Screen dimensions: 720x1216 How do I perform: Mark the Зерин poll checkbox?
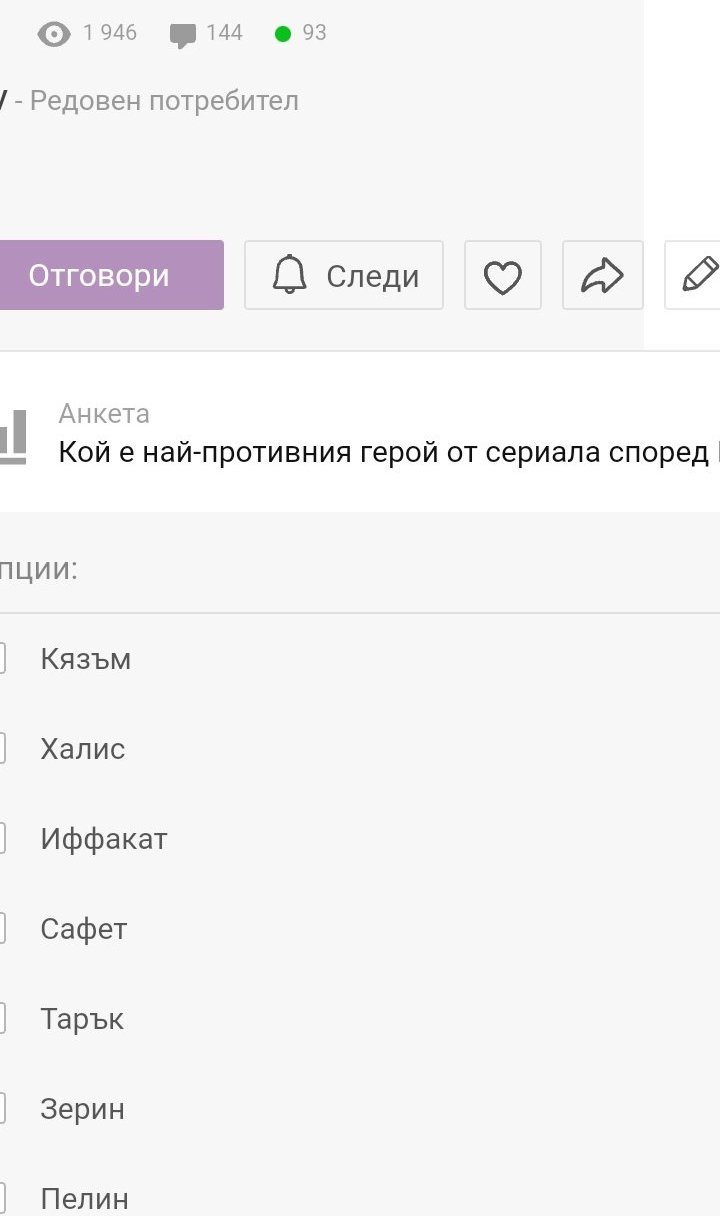[3, 1109]
